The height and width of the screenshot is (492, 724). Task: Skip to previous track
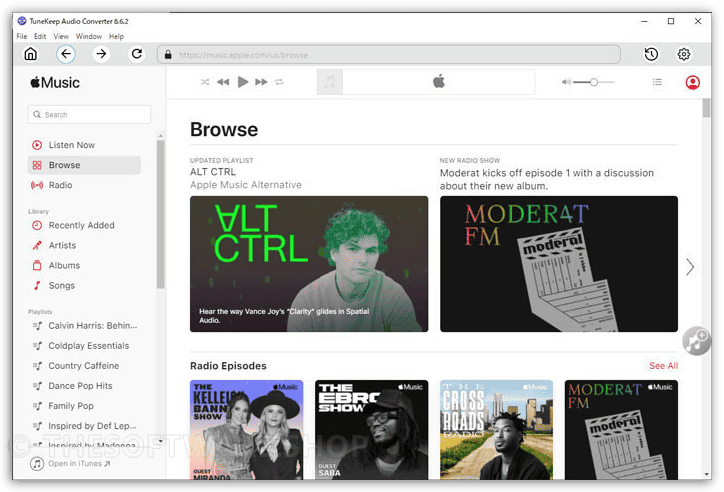223,82
